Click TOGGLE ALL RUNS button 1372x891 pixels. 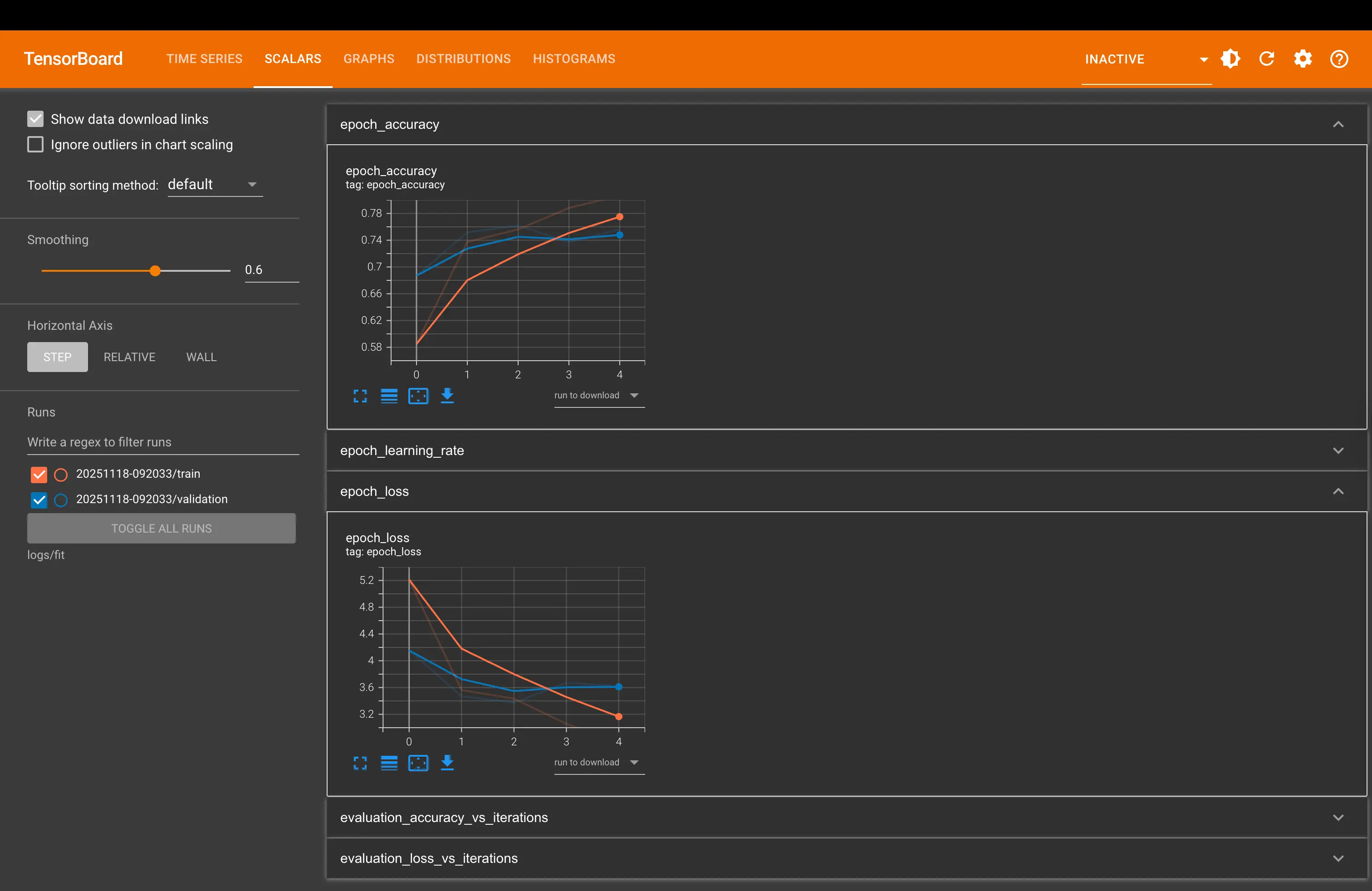[162, 529]
